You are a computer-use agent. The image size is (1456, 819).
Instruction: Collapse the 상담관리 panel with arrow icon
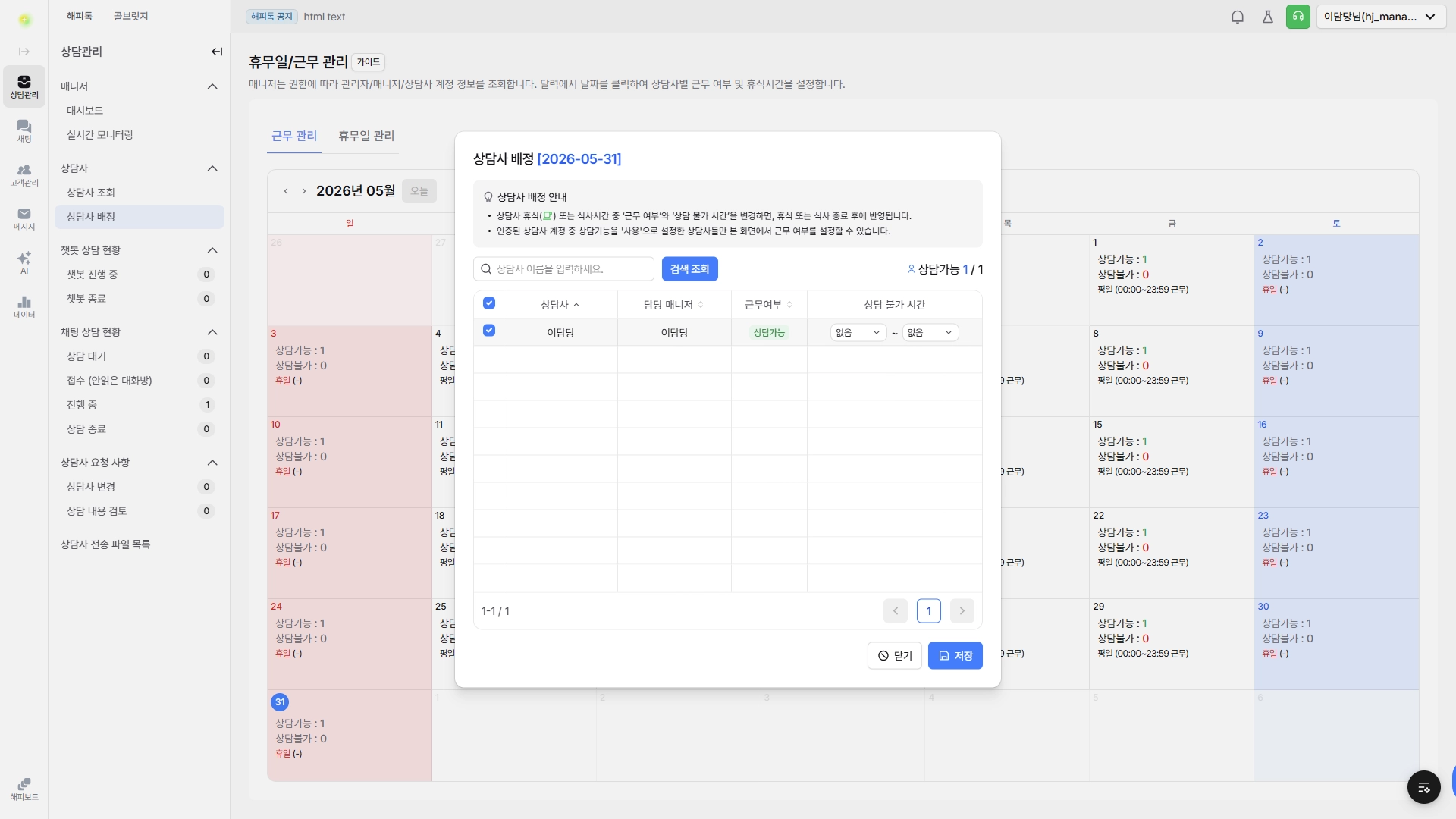click(x=217, y=52)
